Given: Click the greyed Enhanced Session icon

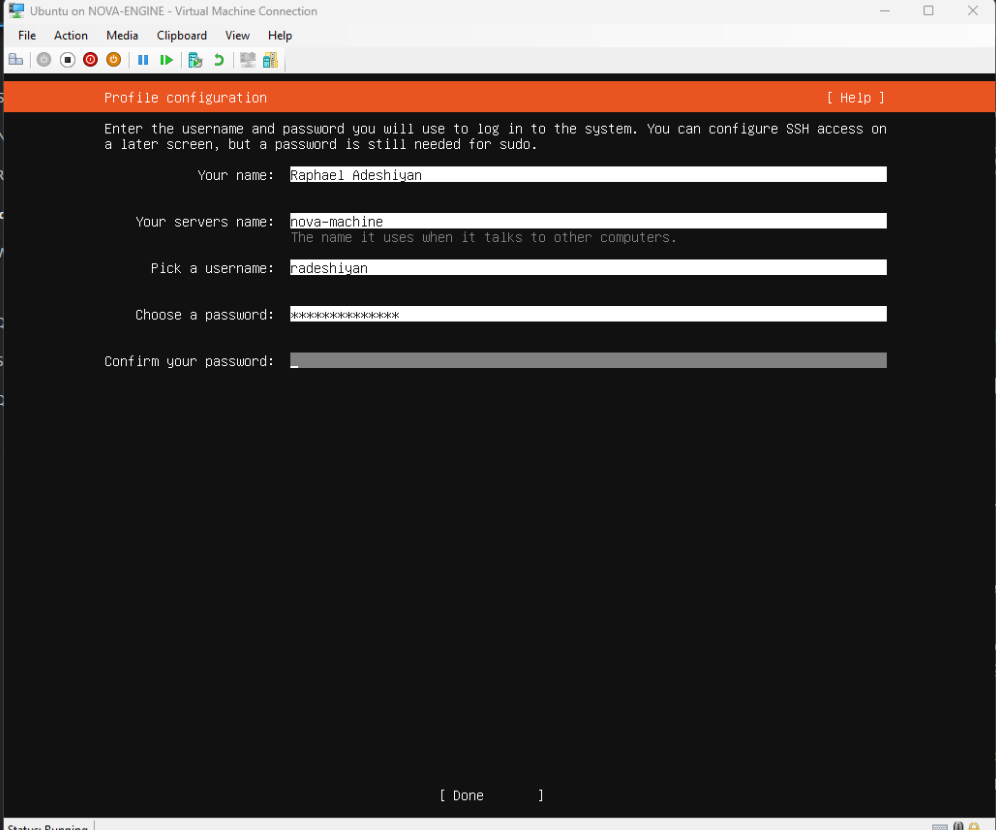Looking at the screenshot, I should (x=247, y=60).
